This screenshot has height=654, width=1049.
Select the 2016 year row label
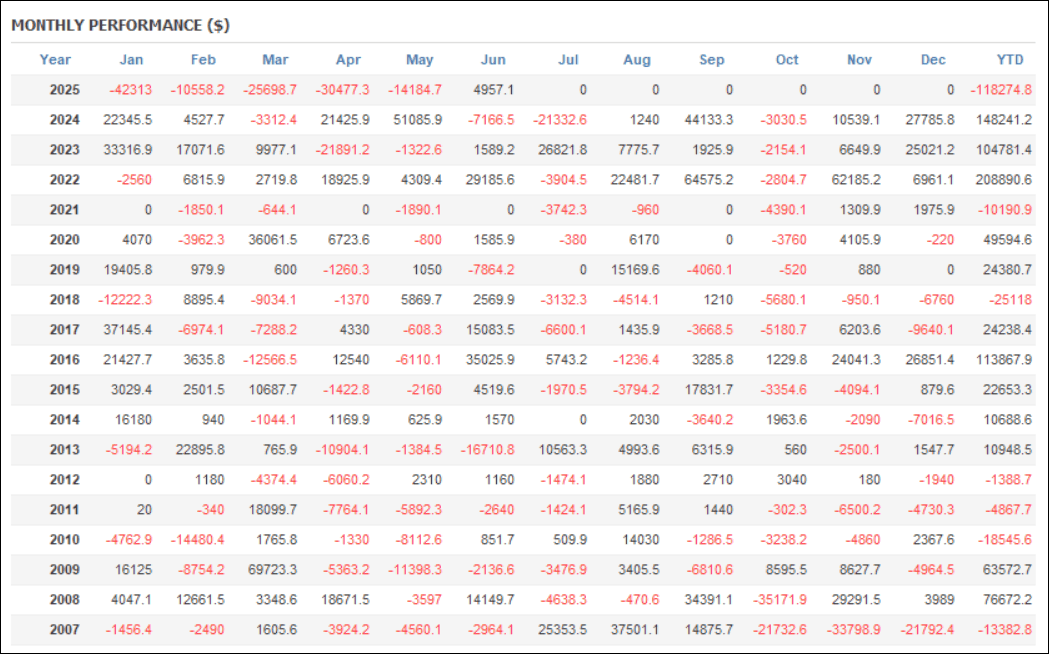pos(64,360)
